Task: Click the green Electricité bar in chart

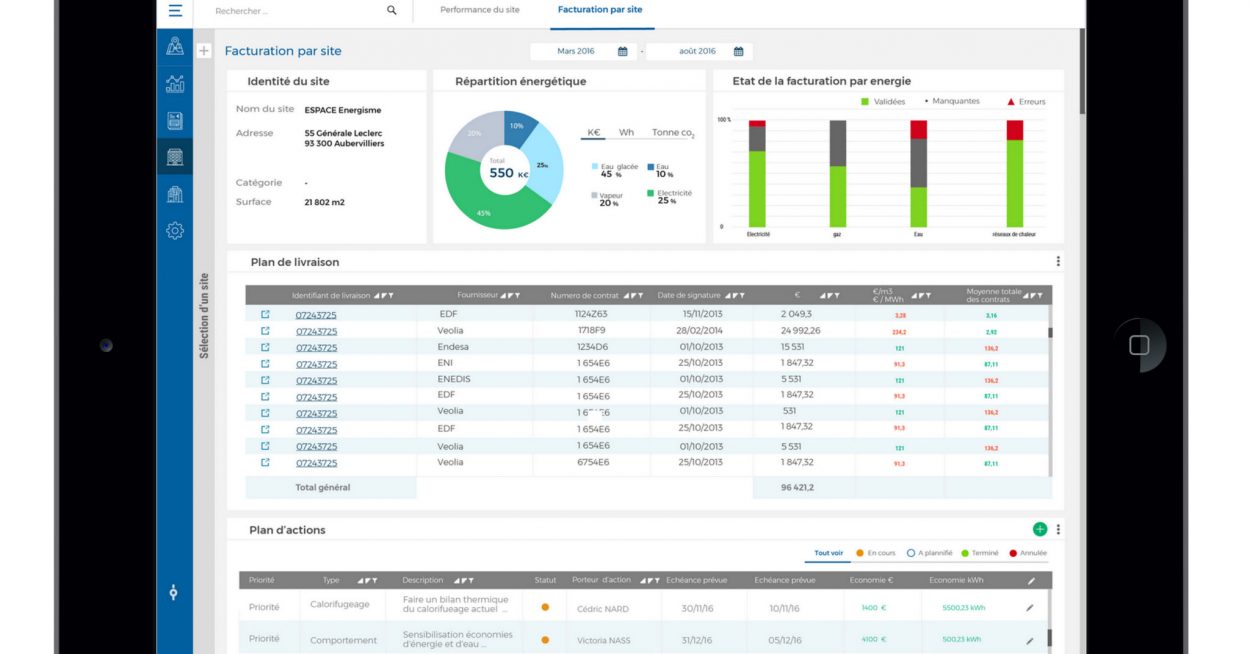Action: click(757, 189)
